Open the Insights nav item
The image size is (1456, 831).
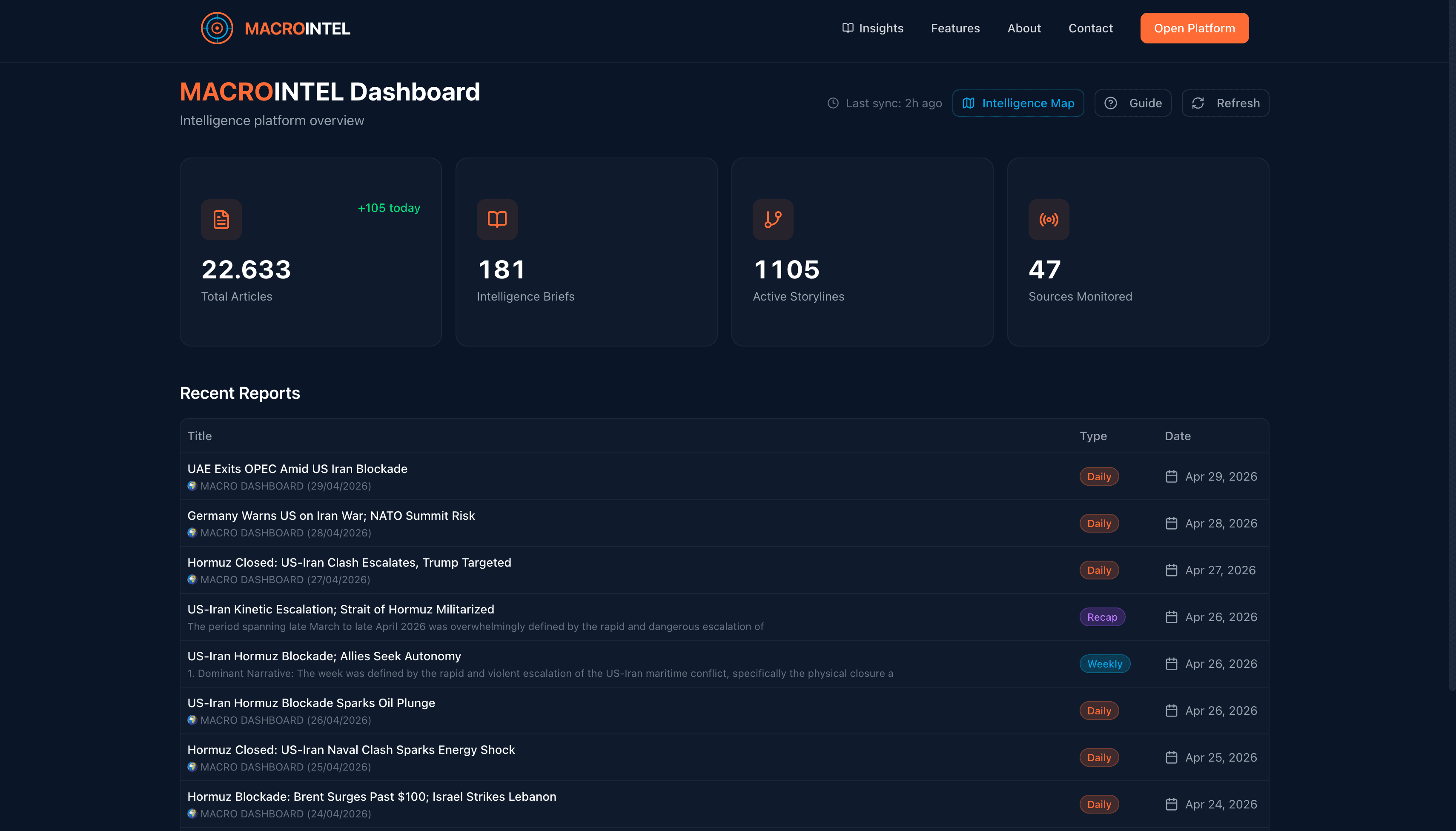(x=873, y=28)
